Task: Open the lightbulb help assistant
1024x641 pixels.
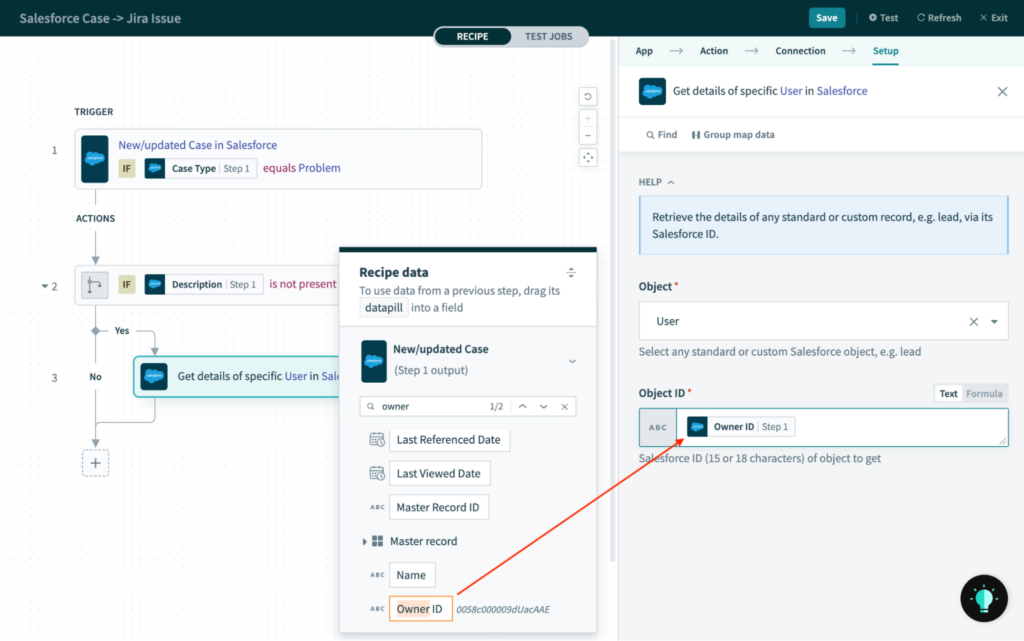Action: point(983,598)
